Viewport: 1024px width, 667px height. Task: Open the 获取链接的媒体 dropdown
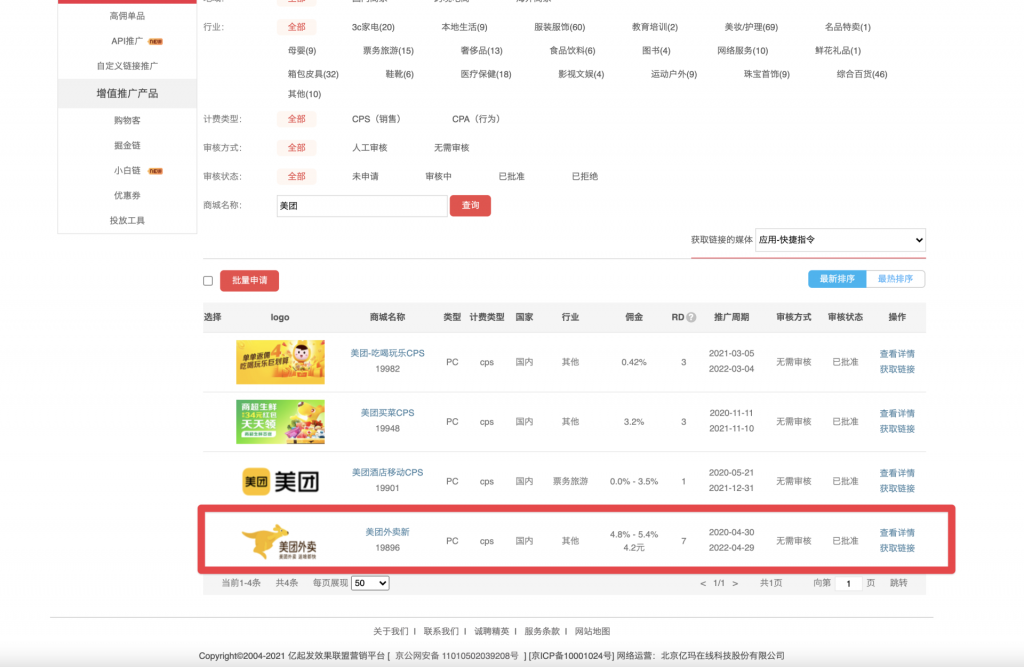click(x=840, y=240)
